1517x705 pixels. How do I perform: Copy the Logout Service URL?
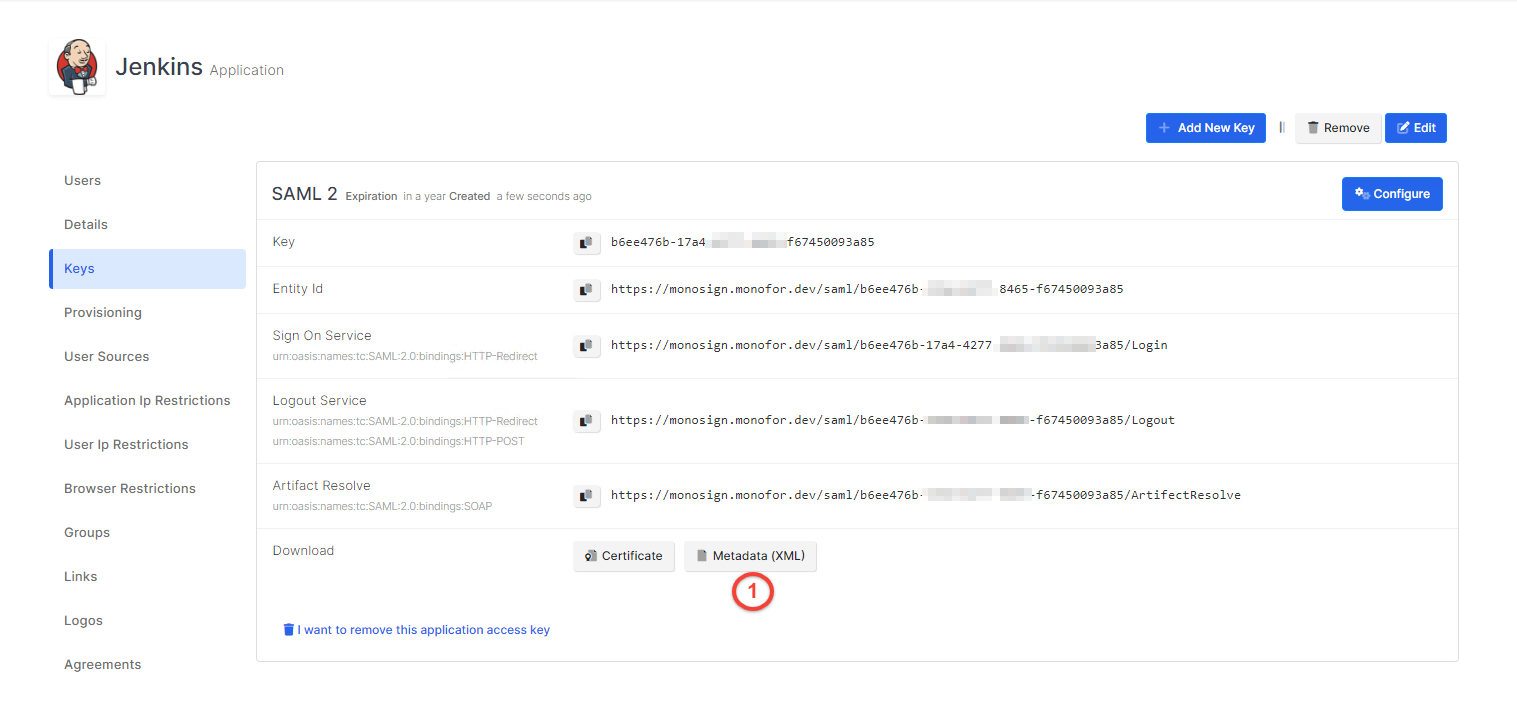click(x=587, y=421)
